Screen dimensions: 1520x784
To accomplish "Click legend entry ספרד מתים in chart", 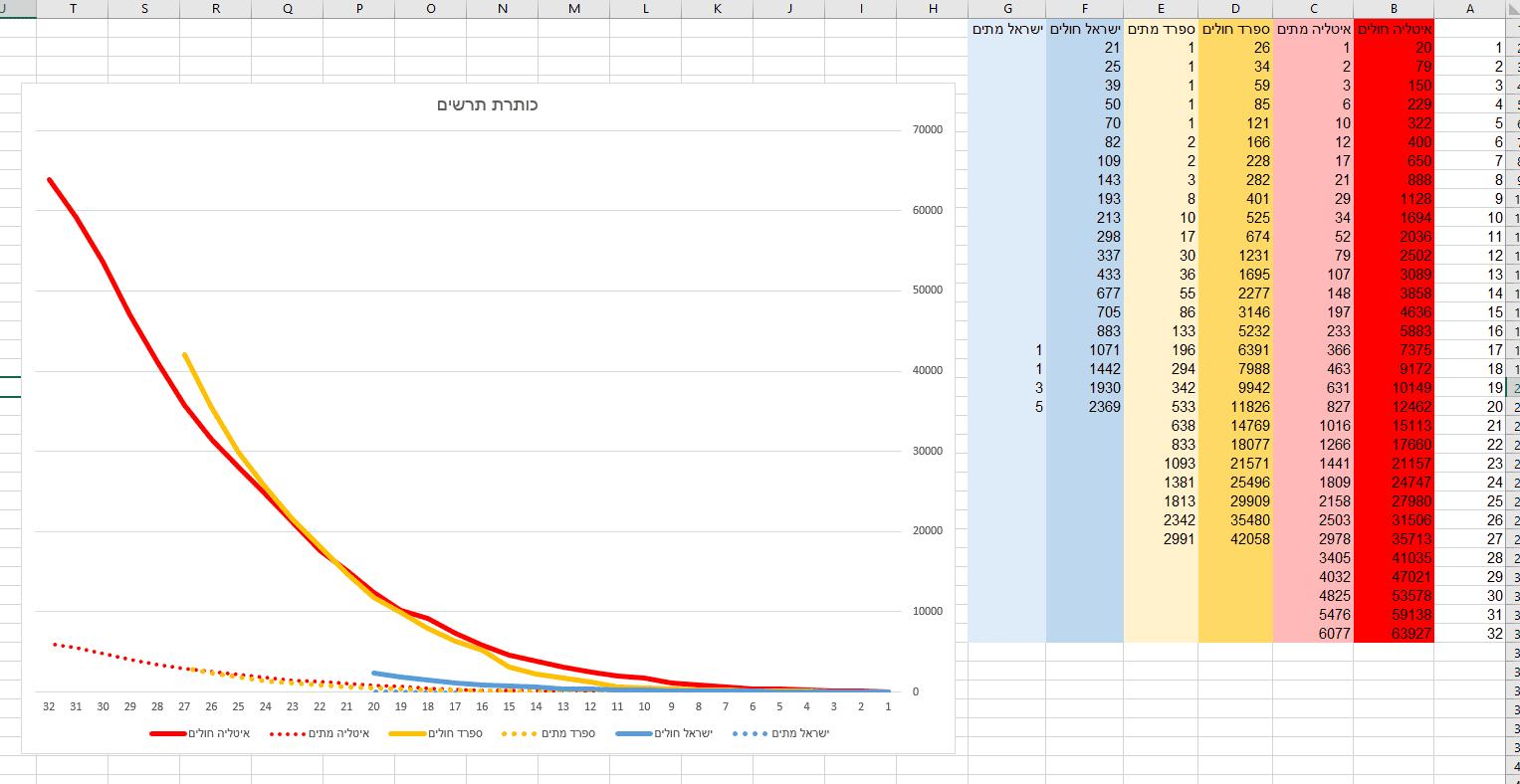I will pos(549,733).
